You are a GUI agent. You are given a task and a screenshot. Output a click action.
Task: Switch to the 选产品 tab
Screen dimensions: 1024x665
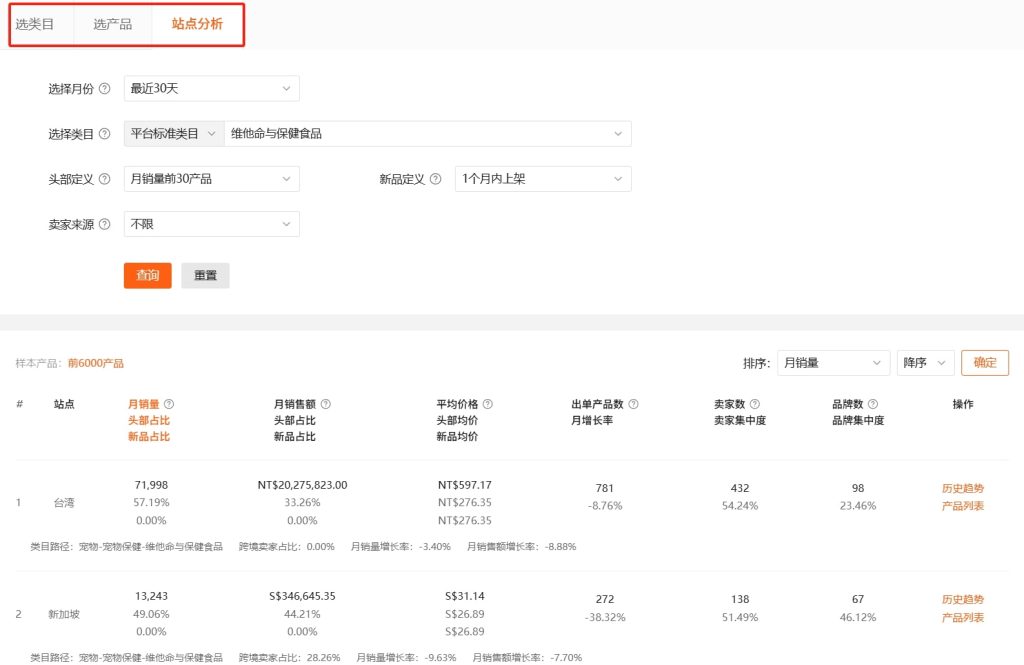click(112, 25)
